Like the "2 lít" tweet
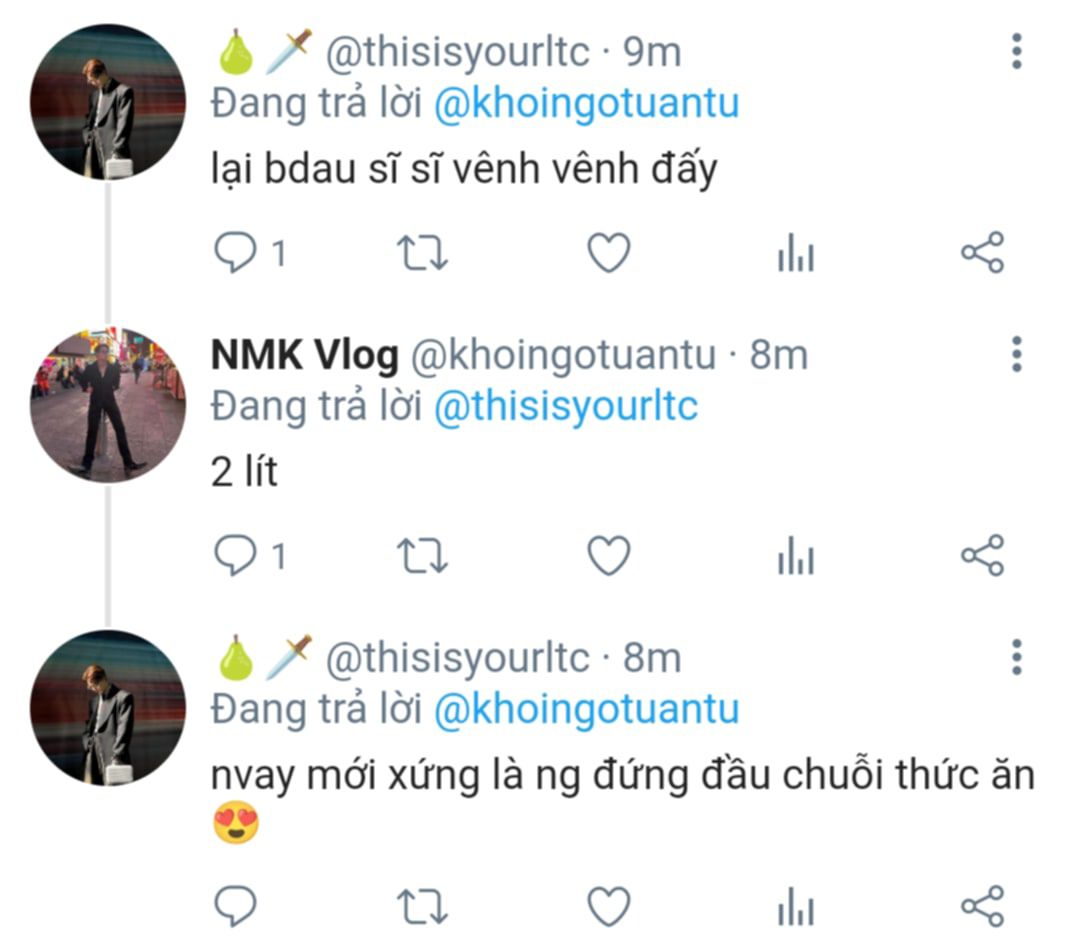 pyautogui.click(x=608, y=556)
